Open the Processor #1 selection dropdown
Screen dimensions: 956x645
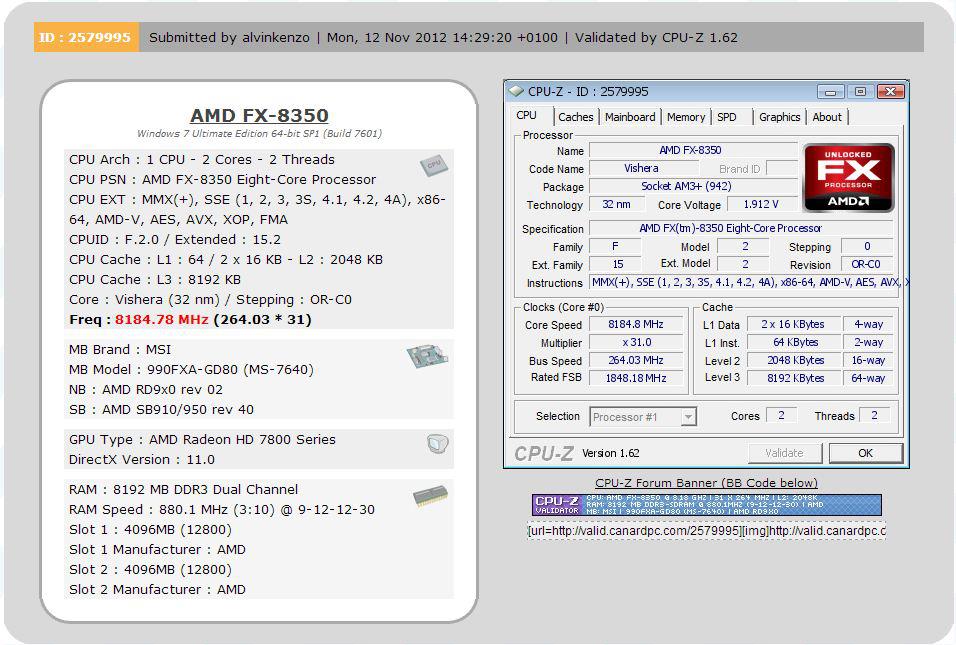642,417
